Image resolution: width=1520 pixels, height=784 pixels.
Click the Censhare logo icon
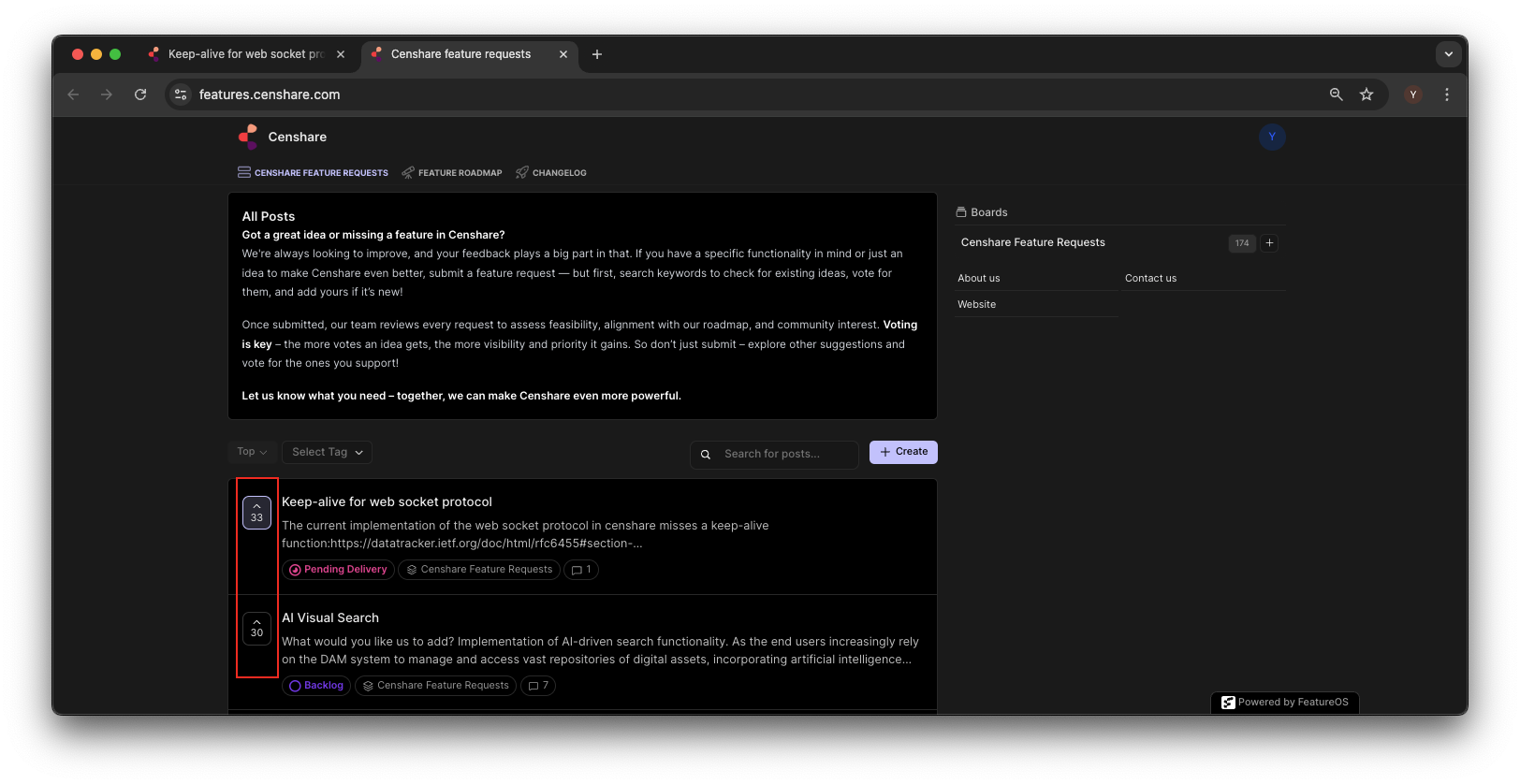248,137
